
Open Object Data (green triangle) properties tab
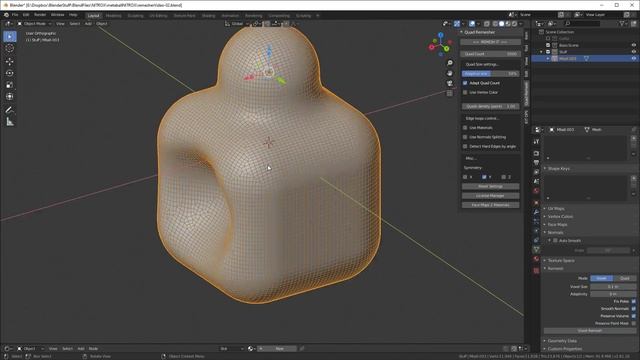pos(536,249)
